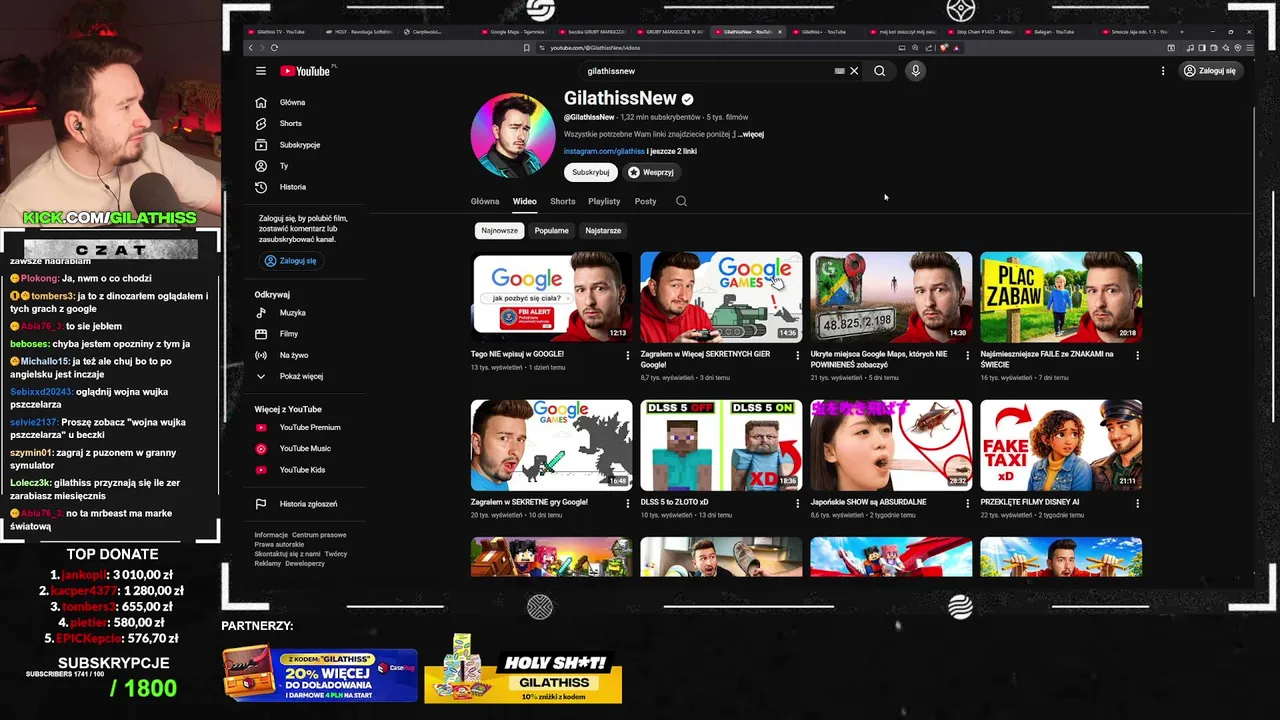Screen dimensions: 1280x720
Task: Switch to the Playlisty tab
Action: click(x=604, y=201)
